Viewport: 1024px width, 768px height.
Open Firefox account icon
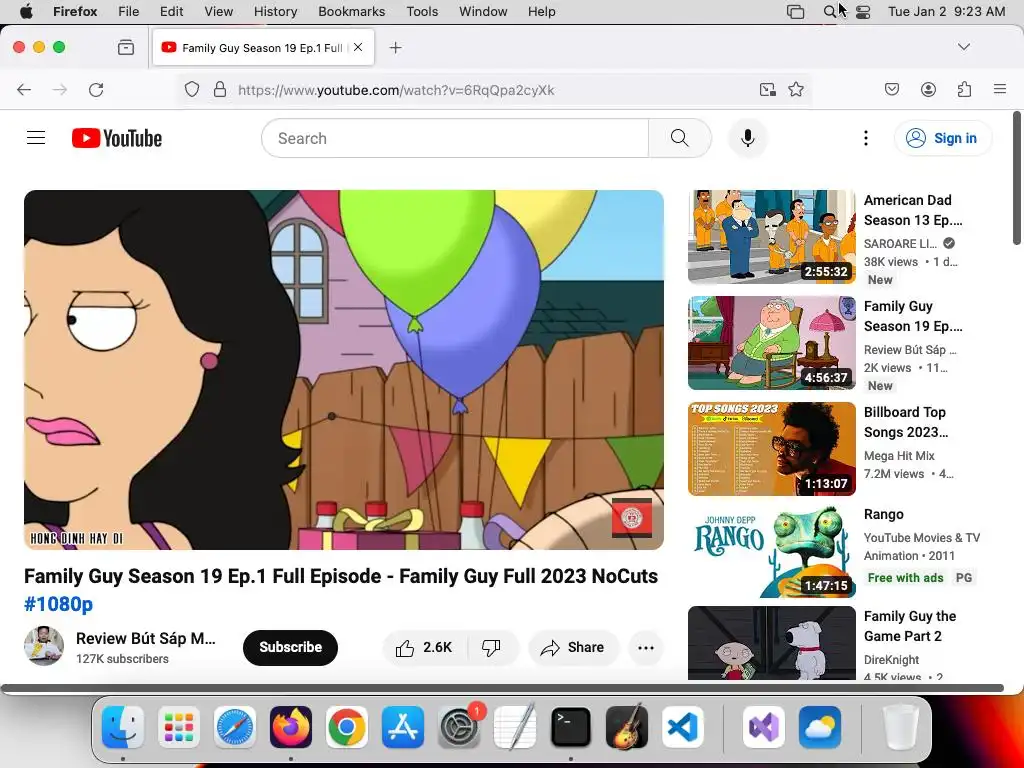tap(928, 89)
